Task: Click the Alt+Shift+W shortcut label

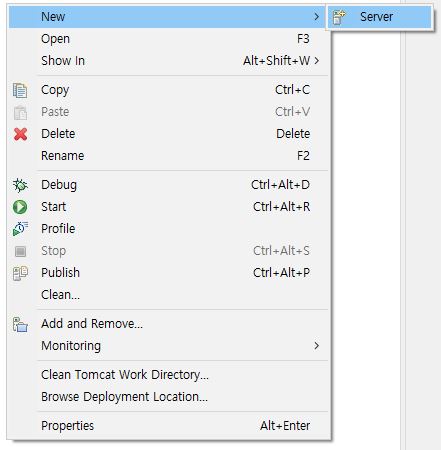Action: point(277,61)
